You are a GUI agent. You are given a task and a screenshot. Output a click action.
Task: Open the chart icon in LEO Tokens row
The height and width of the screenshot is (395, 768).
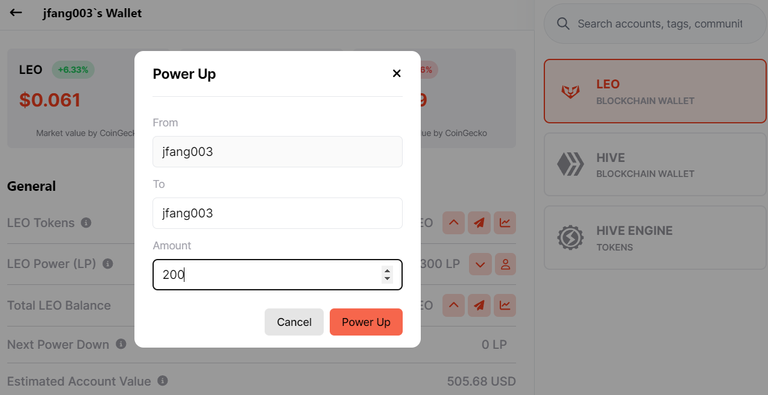point(505,223)
